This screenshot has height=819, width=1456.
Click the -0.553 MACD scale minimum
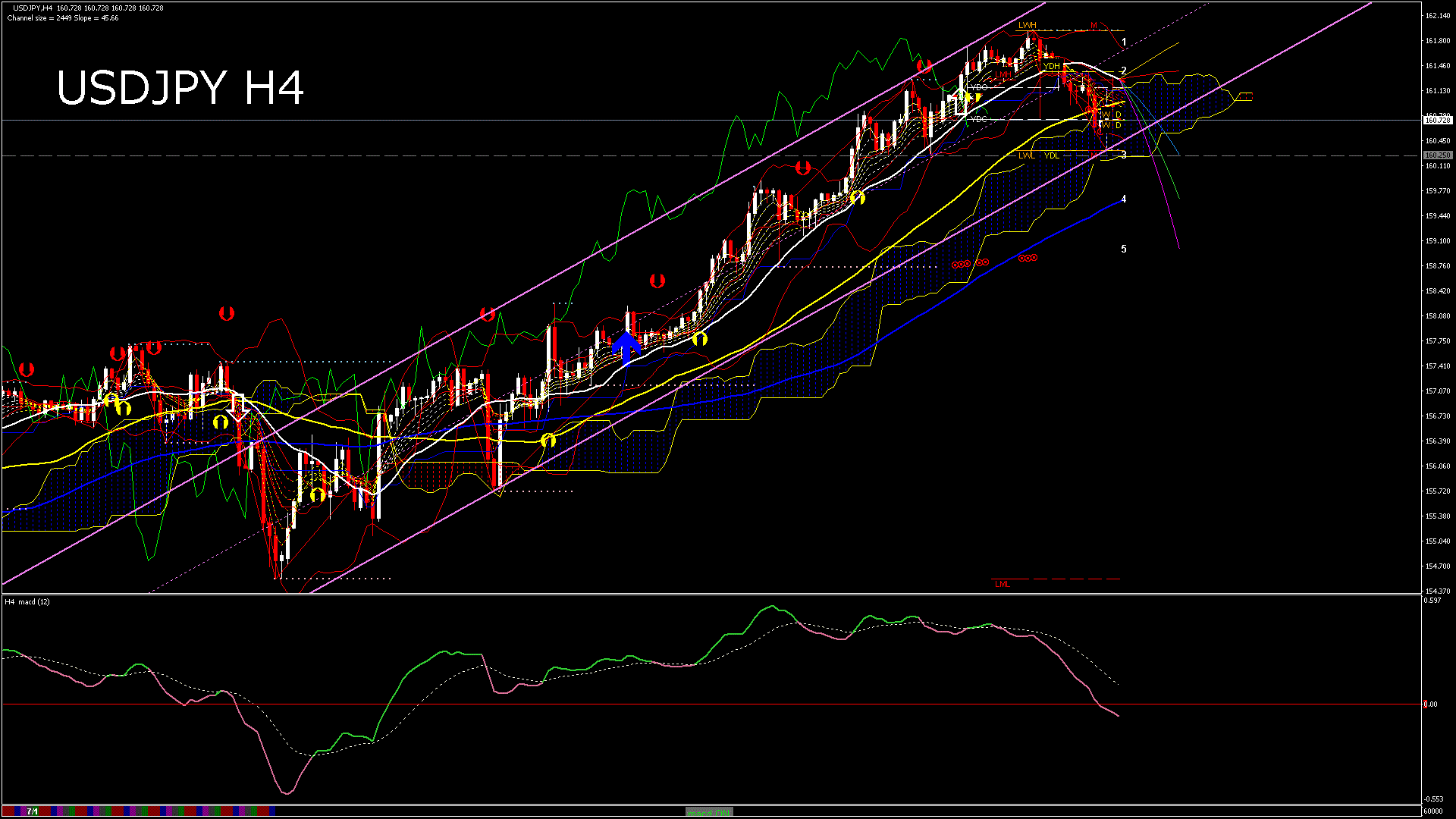(1432, 799)
